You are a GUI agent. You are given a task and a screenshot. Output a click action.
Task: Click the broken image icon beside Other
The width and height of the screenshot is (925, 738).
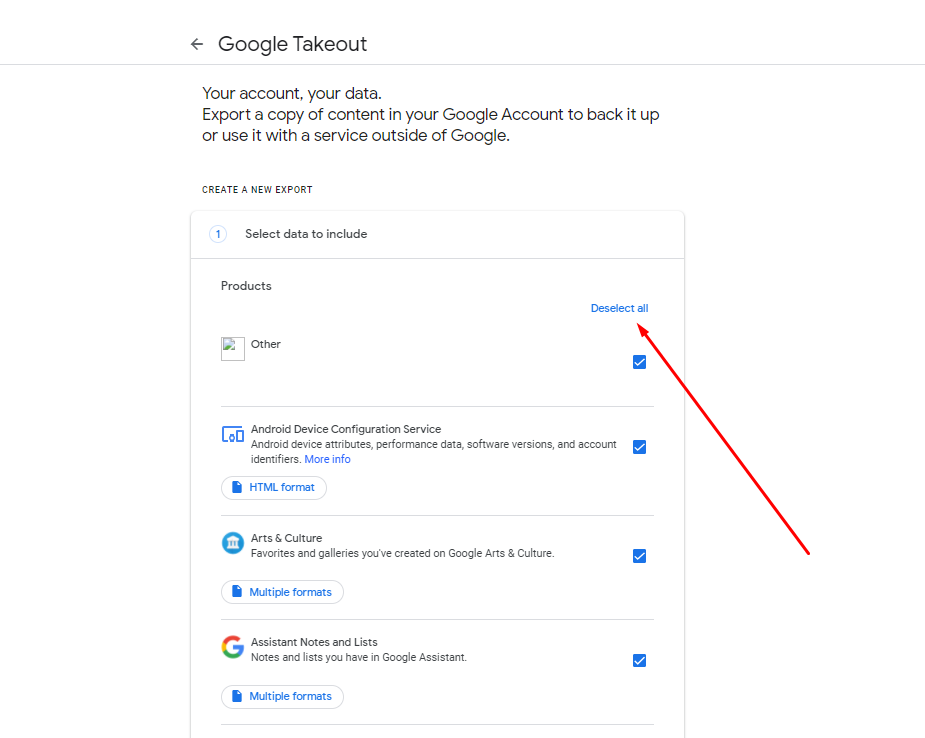pyautogui.click(x=233, y=349)
